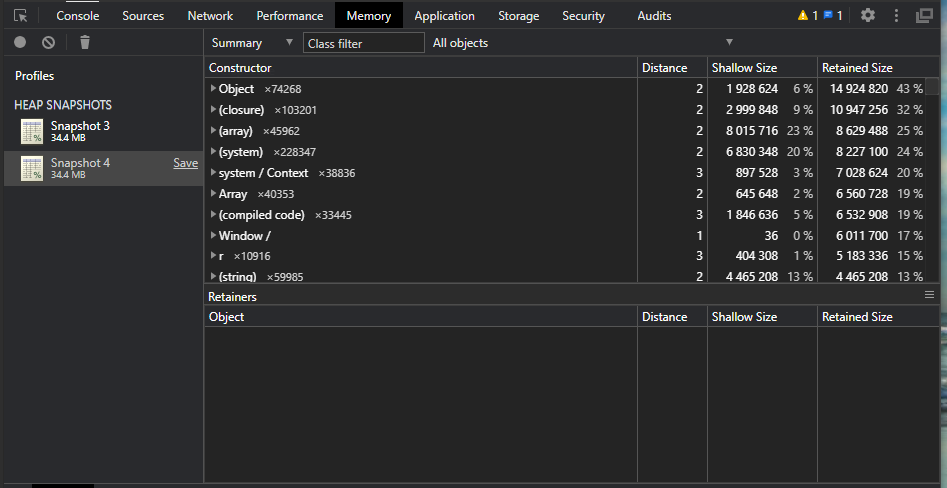Open DevTools settings gear icon

coord(868,16)
